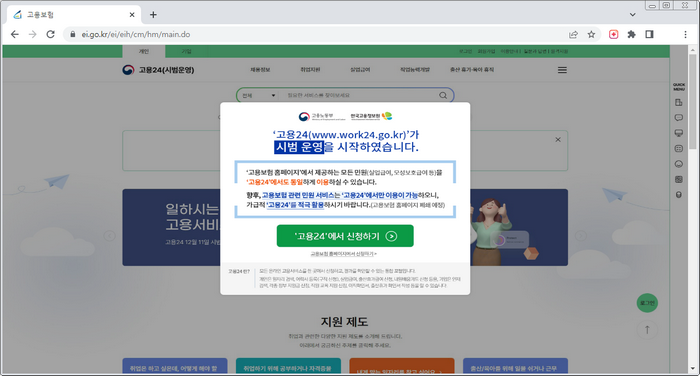Select the 고용보험 browser tab
Viewport: 700px width, 376px height.
coord(75,15)
